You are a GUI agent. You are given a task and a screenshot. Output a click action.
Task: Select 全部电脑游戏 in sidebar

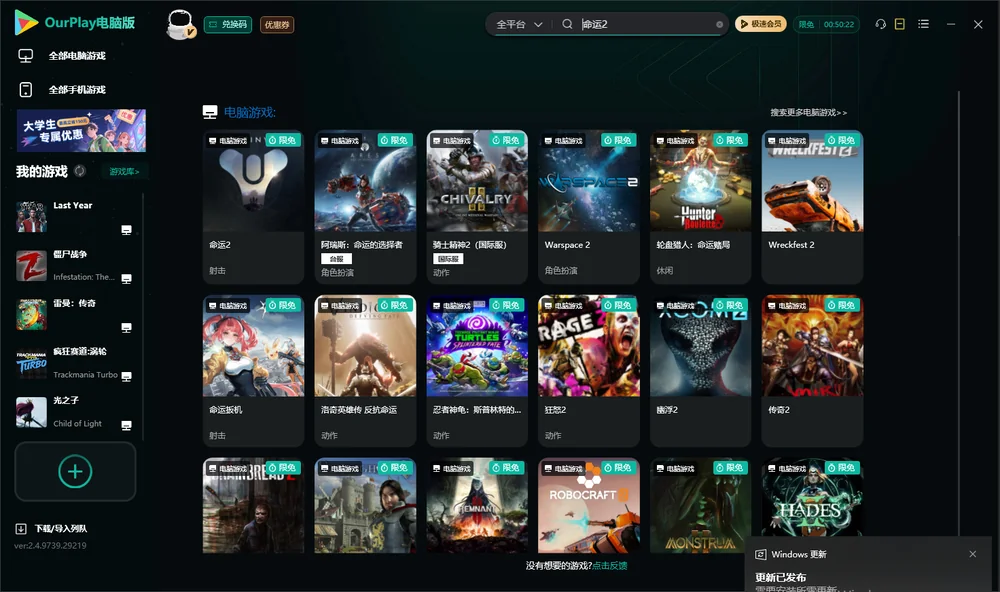(77, 56)
